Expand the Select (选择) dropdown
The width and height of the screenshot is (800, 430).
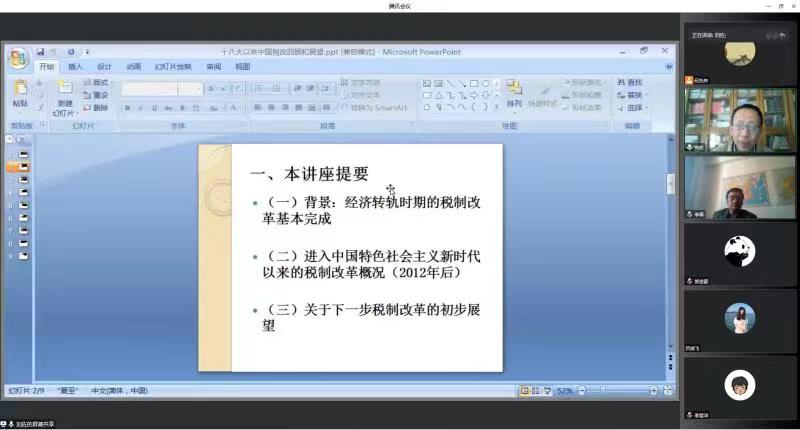click(633, 107)
